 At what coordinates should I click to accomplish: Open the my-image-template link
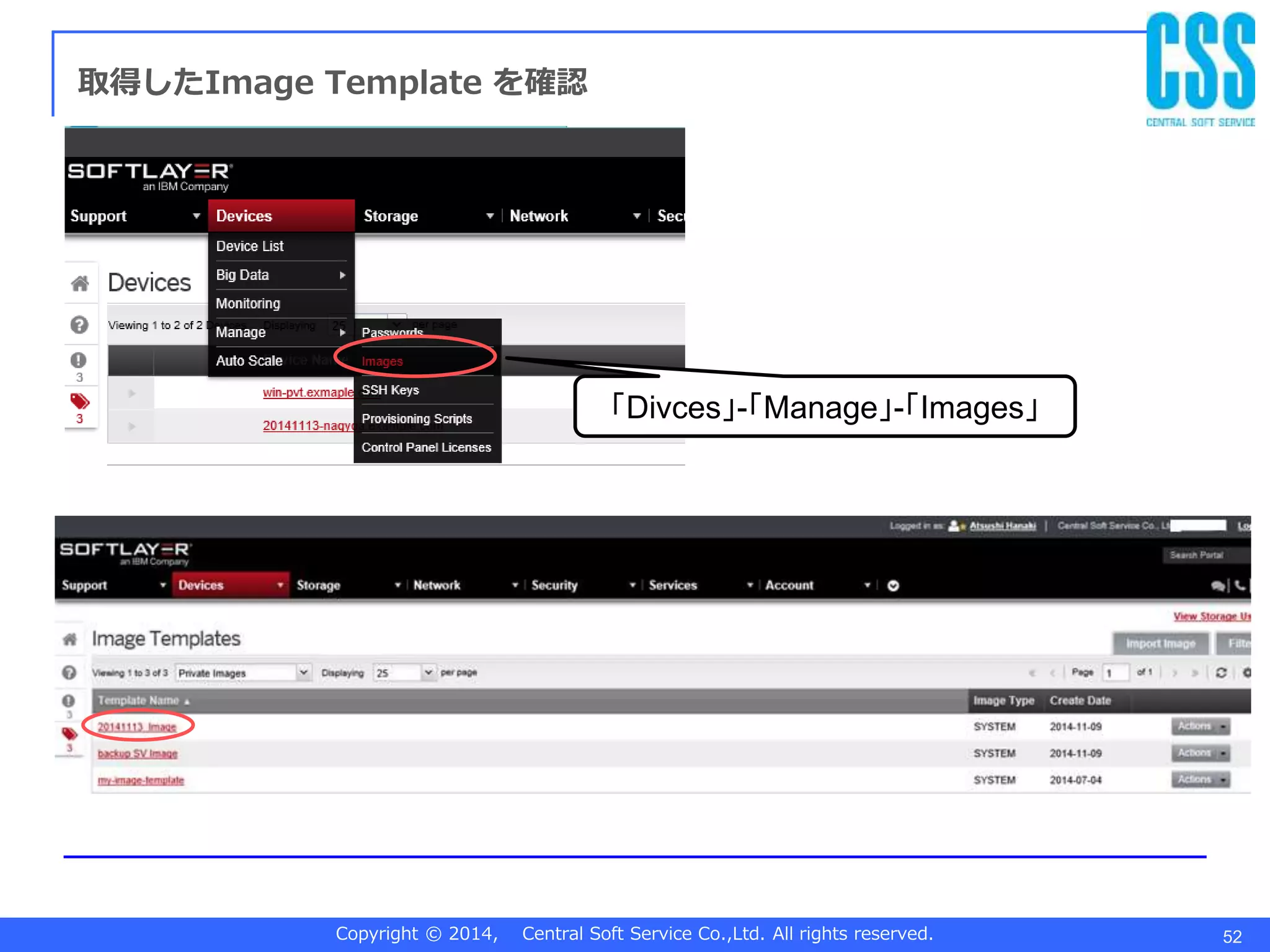[141, 780]
